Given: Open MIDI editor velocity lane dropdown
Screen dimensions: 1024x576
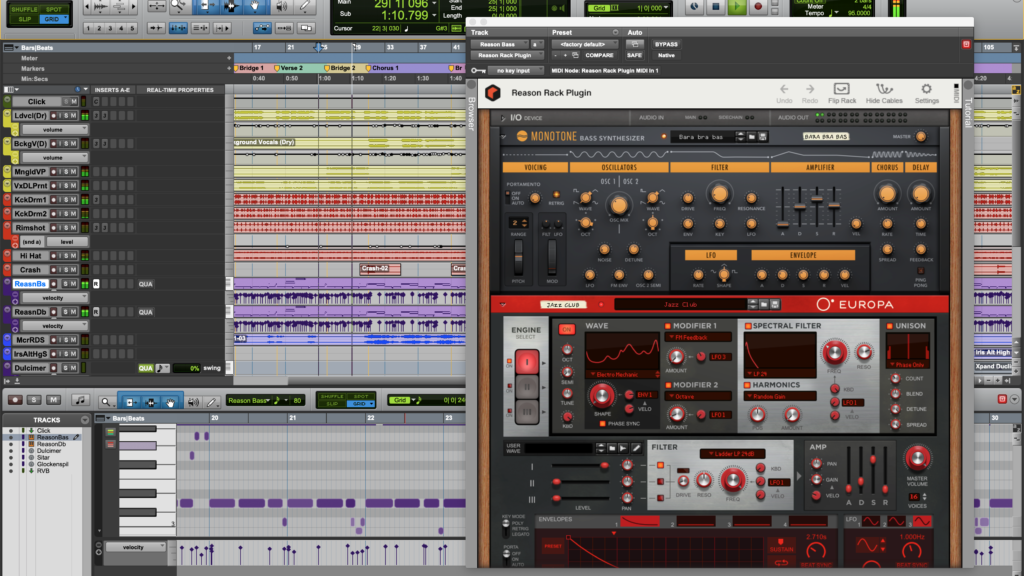Looking at the screenshot, I should (x=135, y=547).
